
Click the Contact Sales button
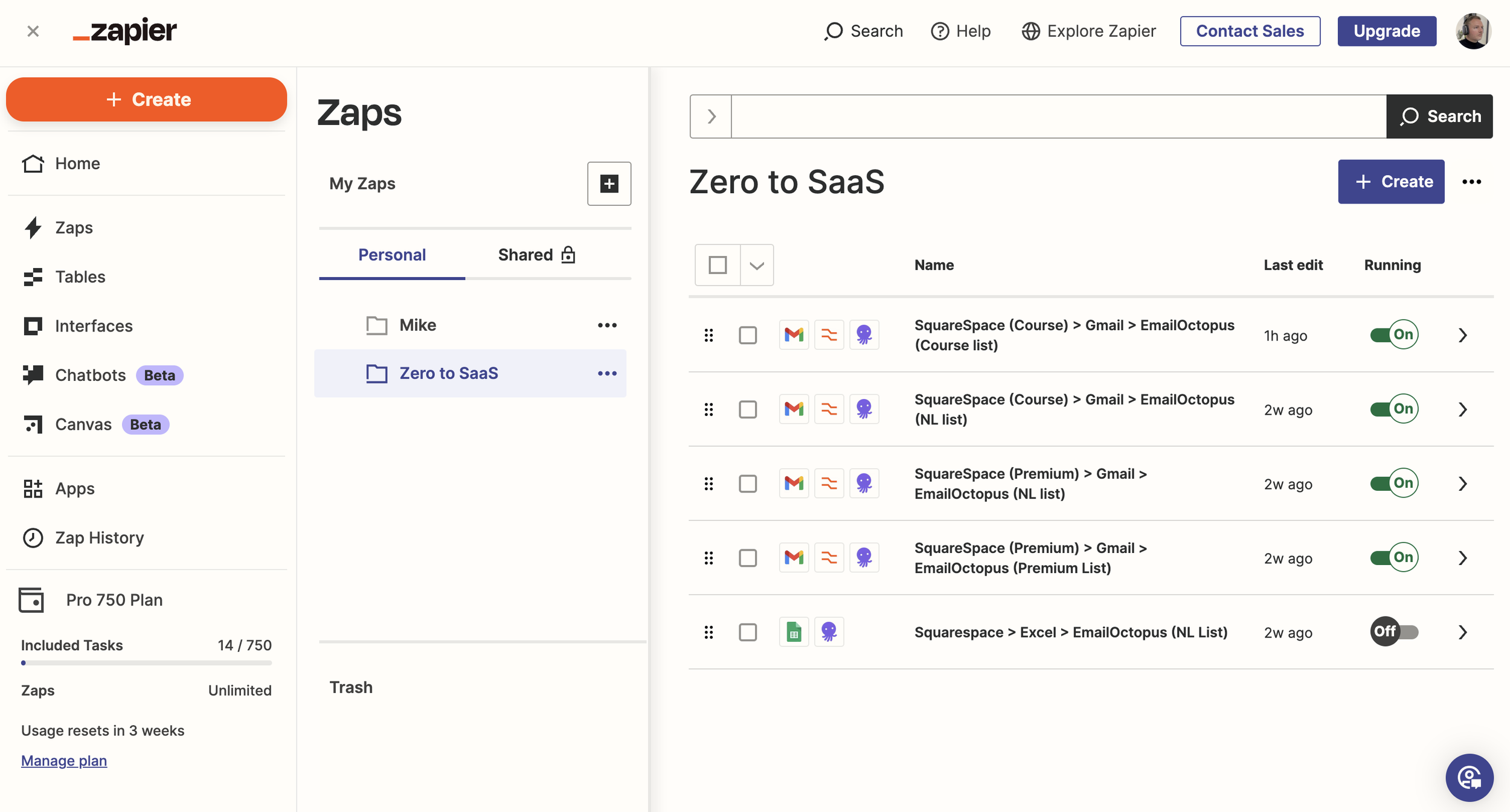click(1250, 31)
